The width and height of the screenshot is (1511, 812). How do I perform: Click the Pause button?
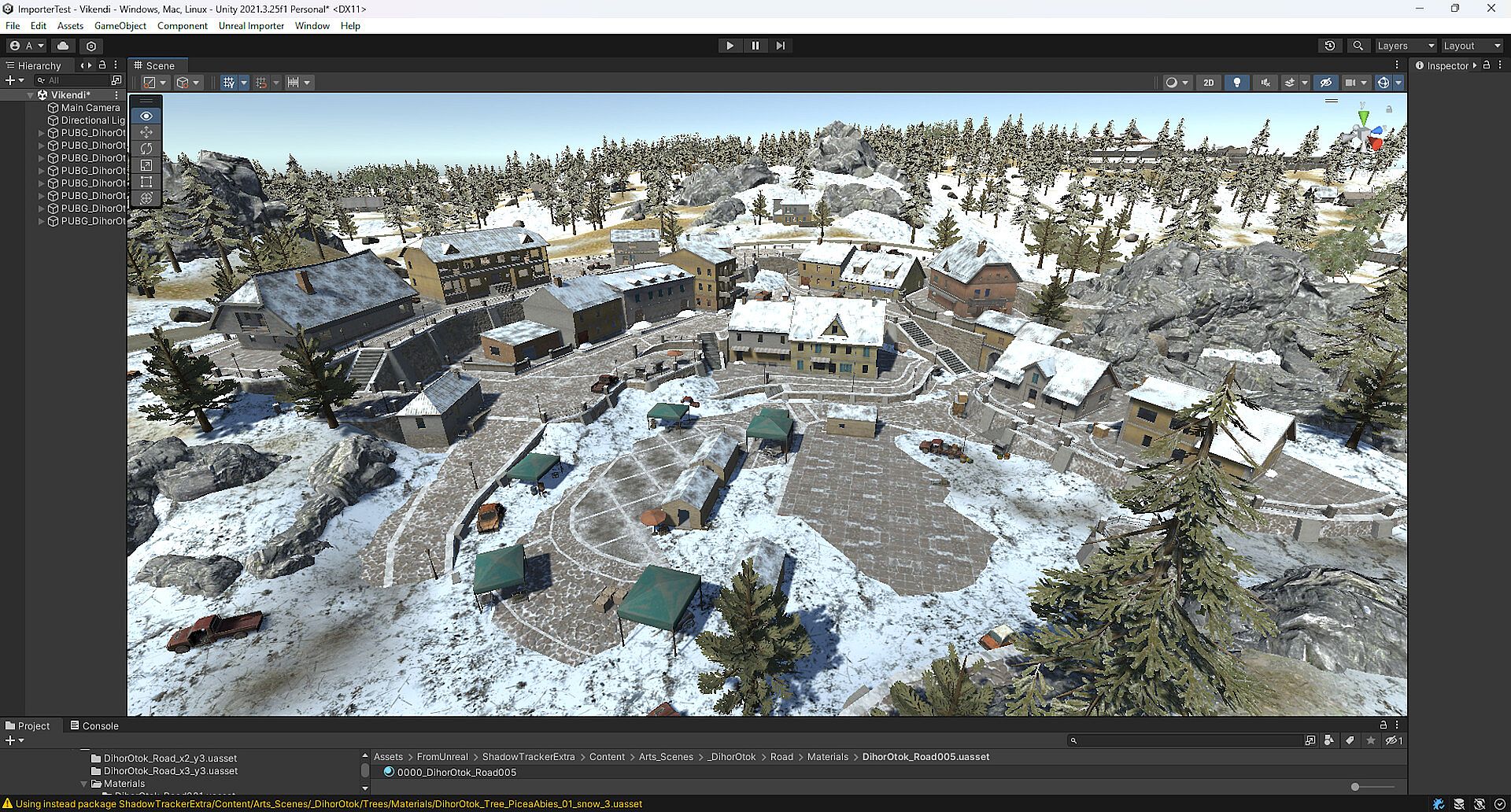coord(755,46)
